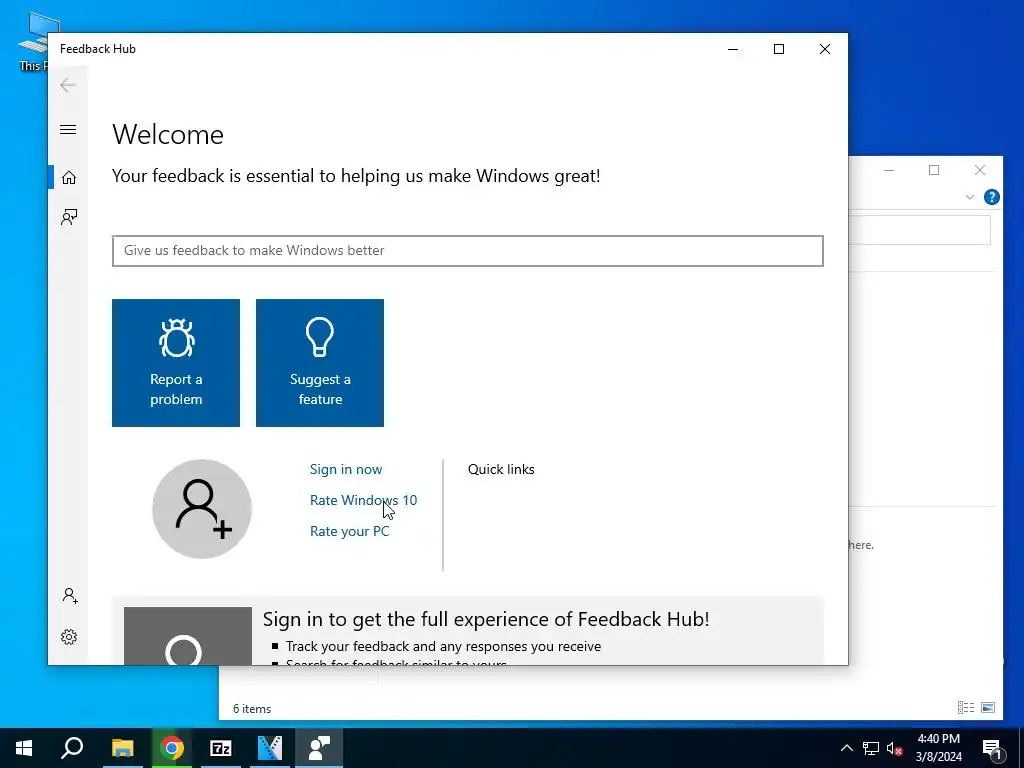Open the Feedback section in the sidebar

(69, 217)
